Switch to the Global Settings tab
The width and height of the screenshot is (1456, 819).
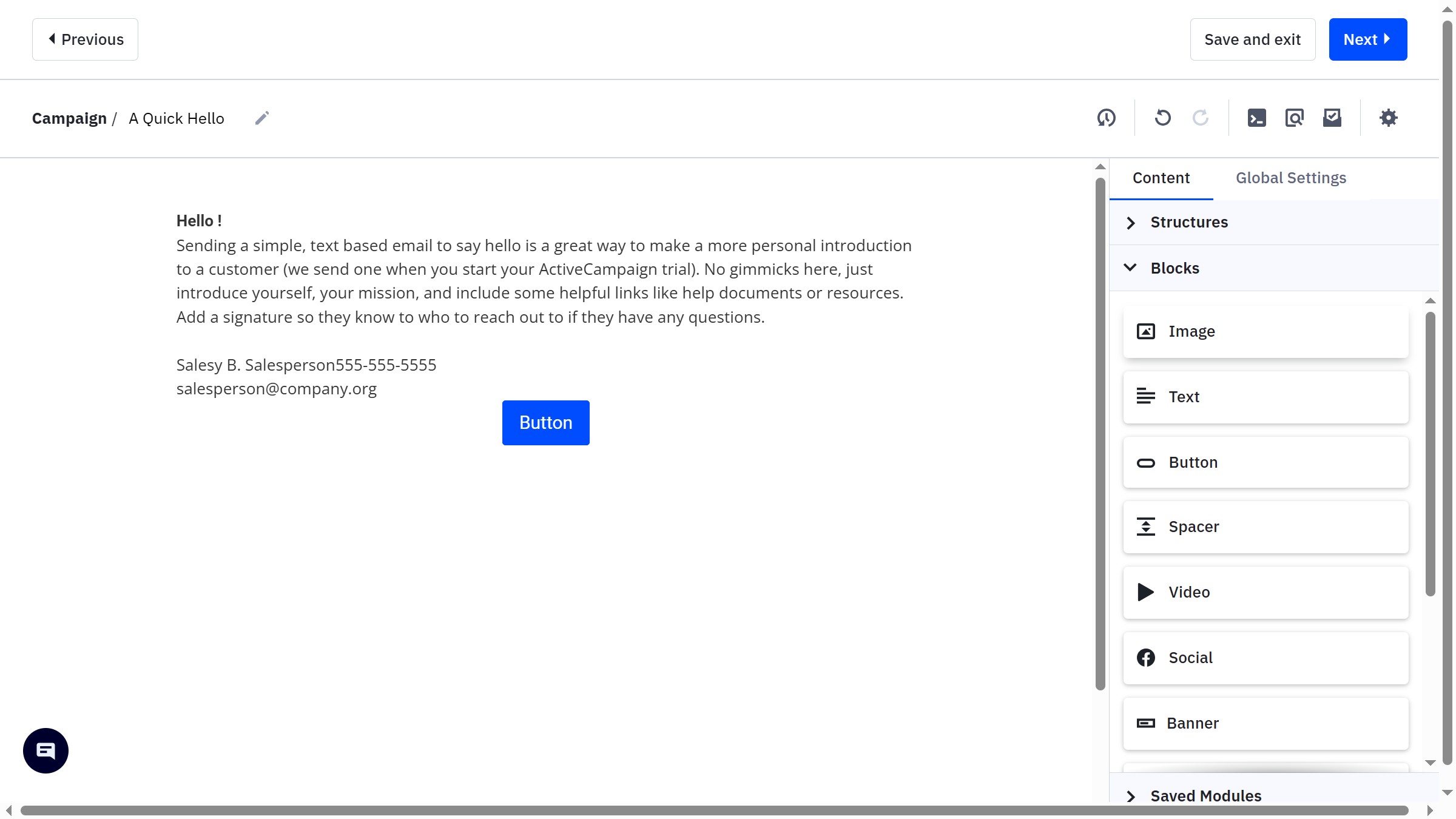click(x=1290, y=178)
